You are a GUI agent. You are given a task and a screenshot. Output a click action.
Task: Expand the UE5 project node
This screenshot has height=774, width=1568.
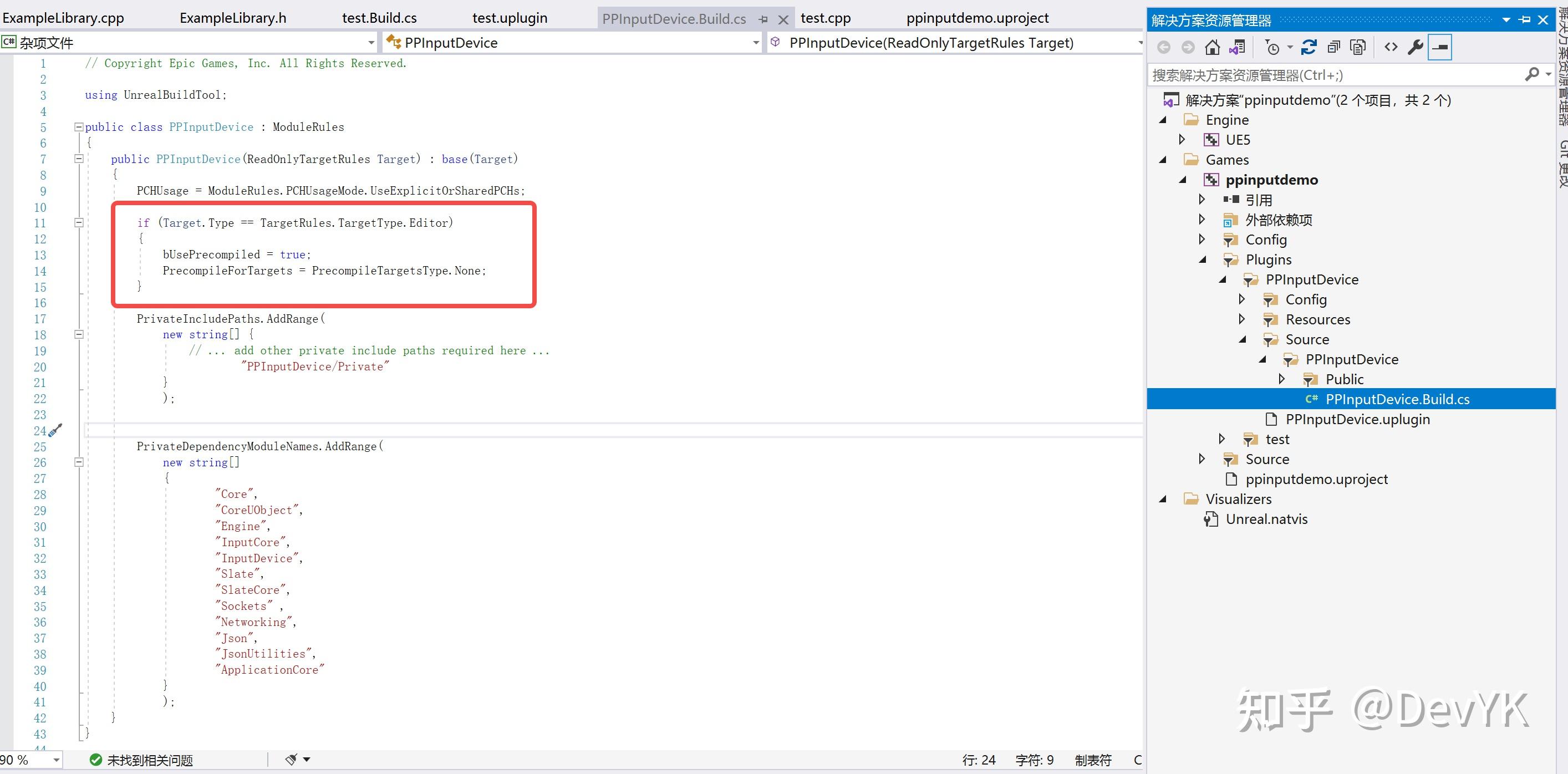(x=1182, y=139)
